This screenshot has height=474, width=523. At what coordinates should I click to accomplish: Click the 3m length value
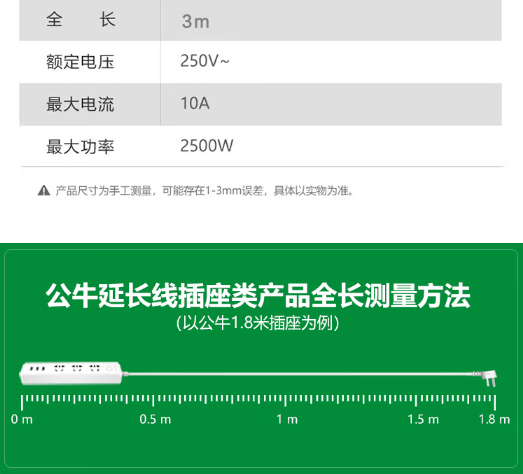click(x=196, y=21)
